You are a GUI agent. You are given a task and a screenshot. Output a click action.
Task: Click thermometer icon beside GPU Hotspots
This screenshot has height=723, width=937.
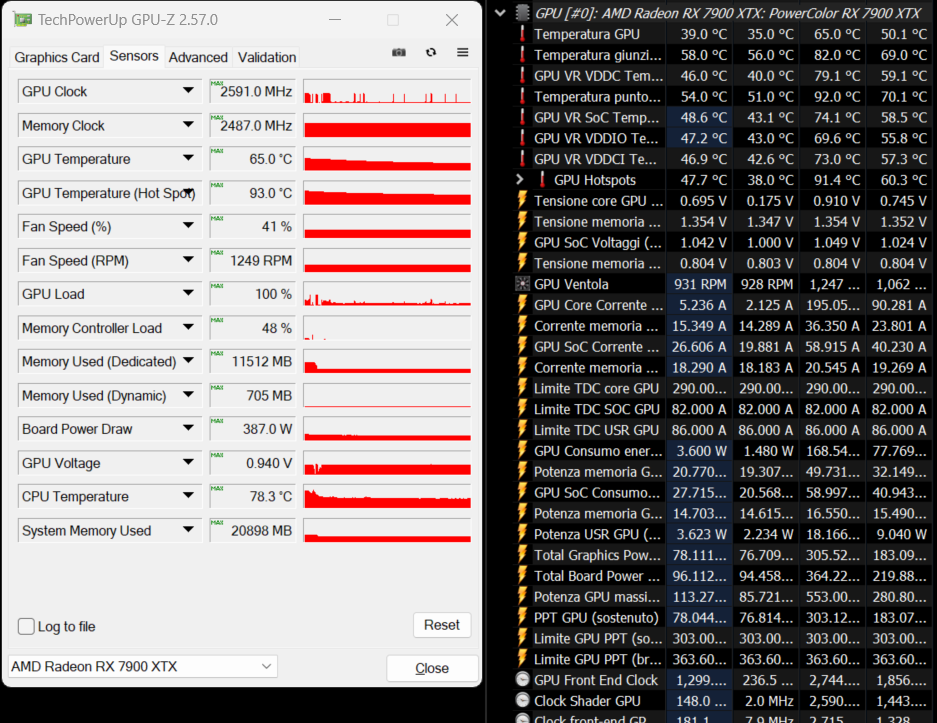(542, 180)
